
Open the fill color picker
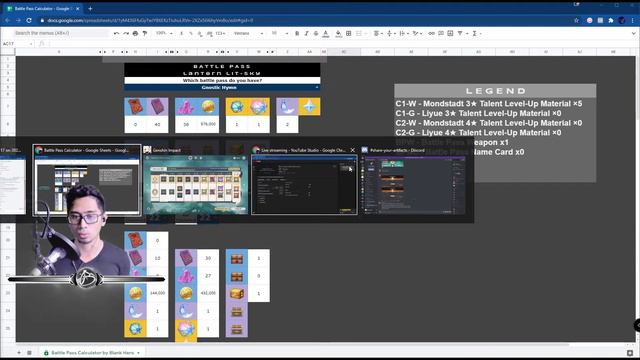point(338,33)
